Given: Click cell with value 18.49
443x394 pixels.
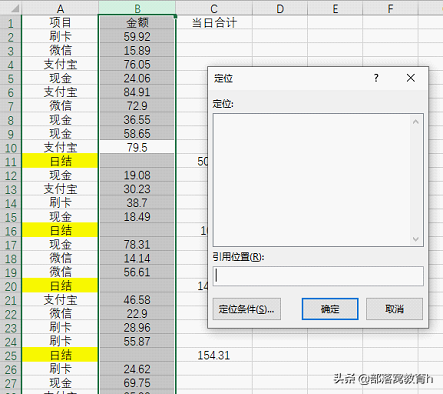Looking at the screenshot, I should point(137,217).
